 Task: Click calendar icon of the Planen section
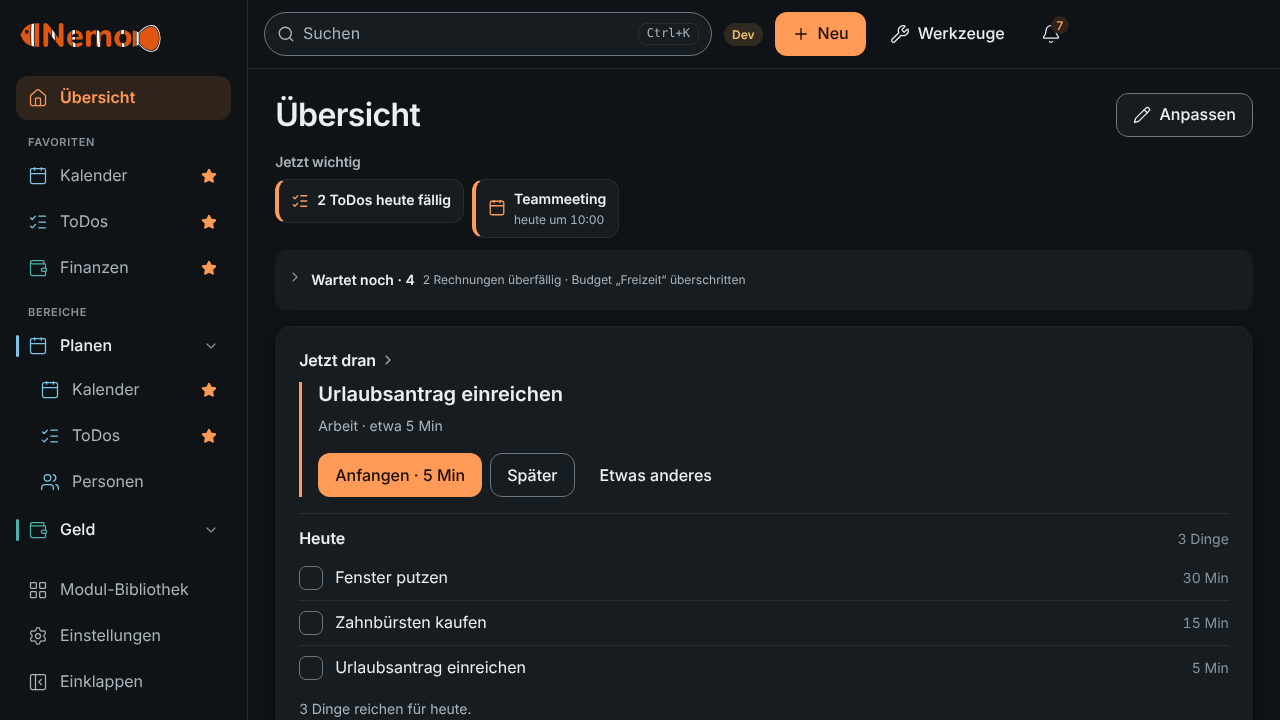click(38, 346)
